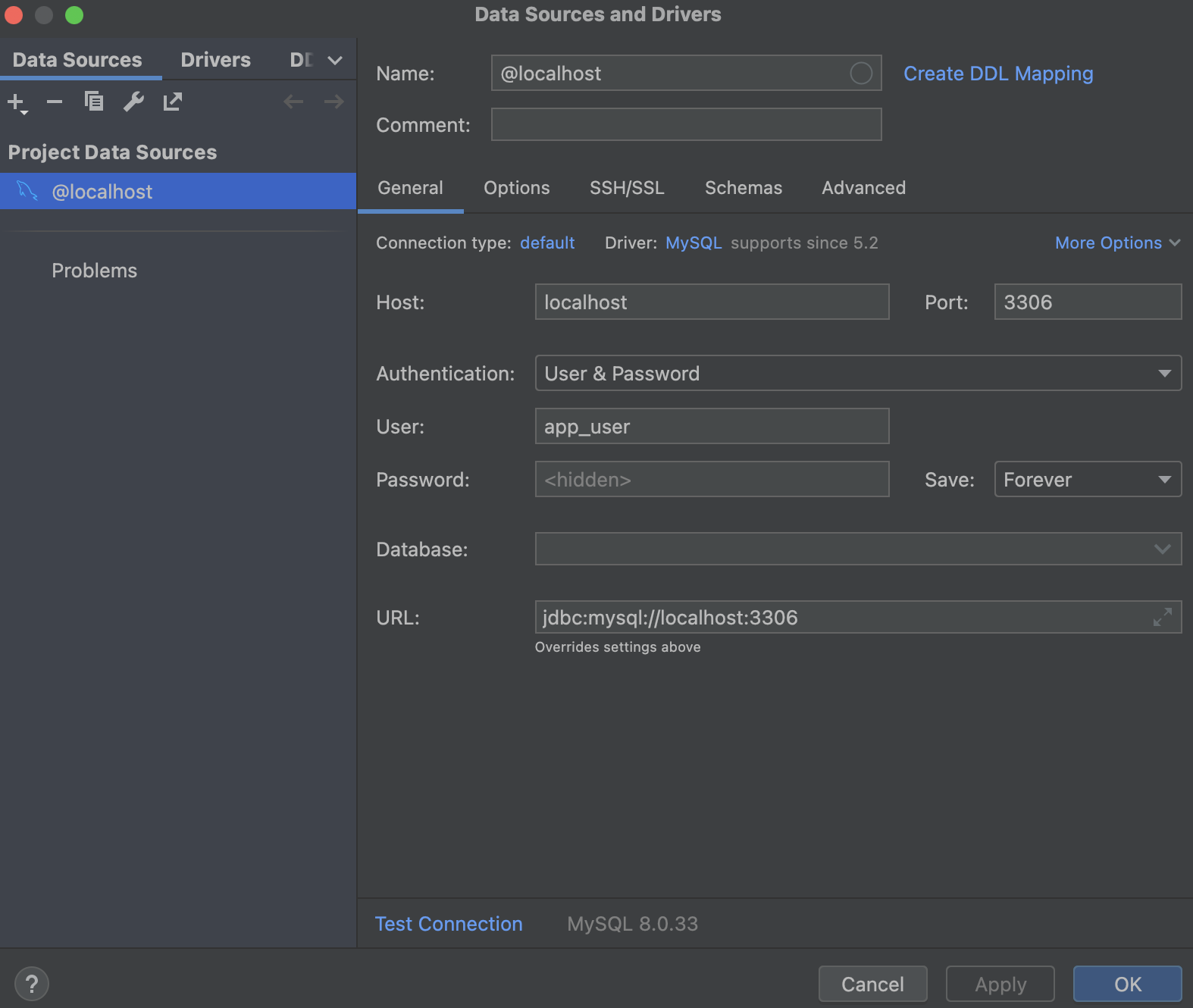Expand the URL field with the expand icon
Viewport: 1193px width, 1008px height.
click(1162, 617)
